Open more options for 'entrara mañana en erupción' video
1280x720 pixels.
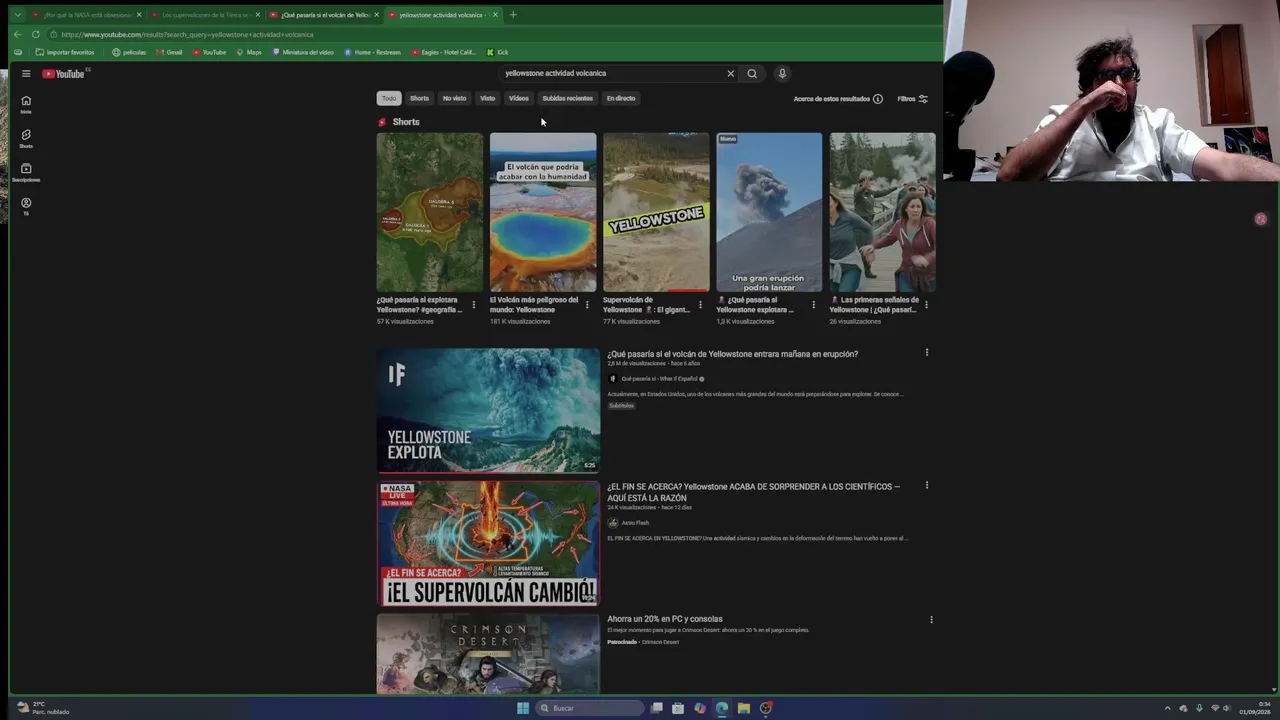927,353
